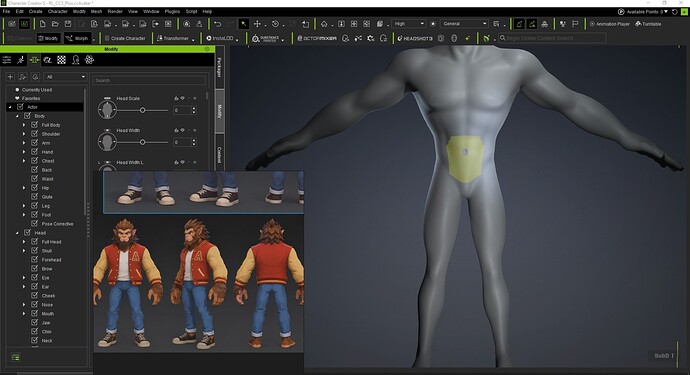
Task: Export the character with the arrow icon
Action: coord(155,24)
